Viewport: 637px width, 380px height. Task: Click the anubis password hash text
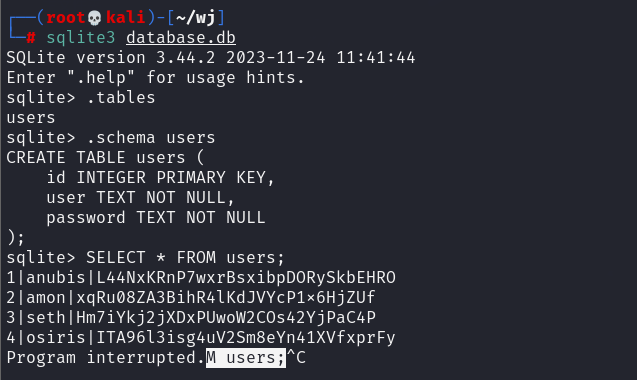pyautogui.click(x=246, y=278)
